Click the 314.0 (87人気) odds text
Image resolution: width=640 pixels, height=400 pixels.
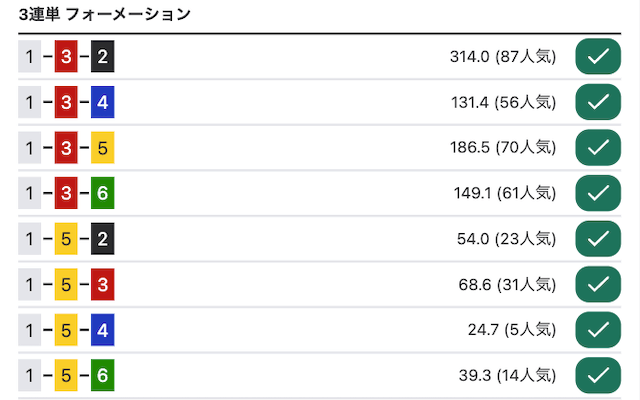coord(503,57)
